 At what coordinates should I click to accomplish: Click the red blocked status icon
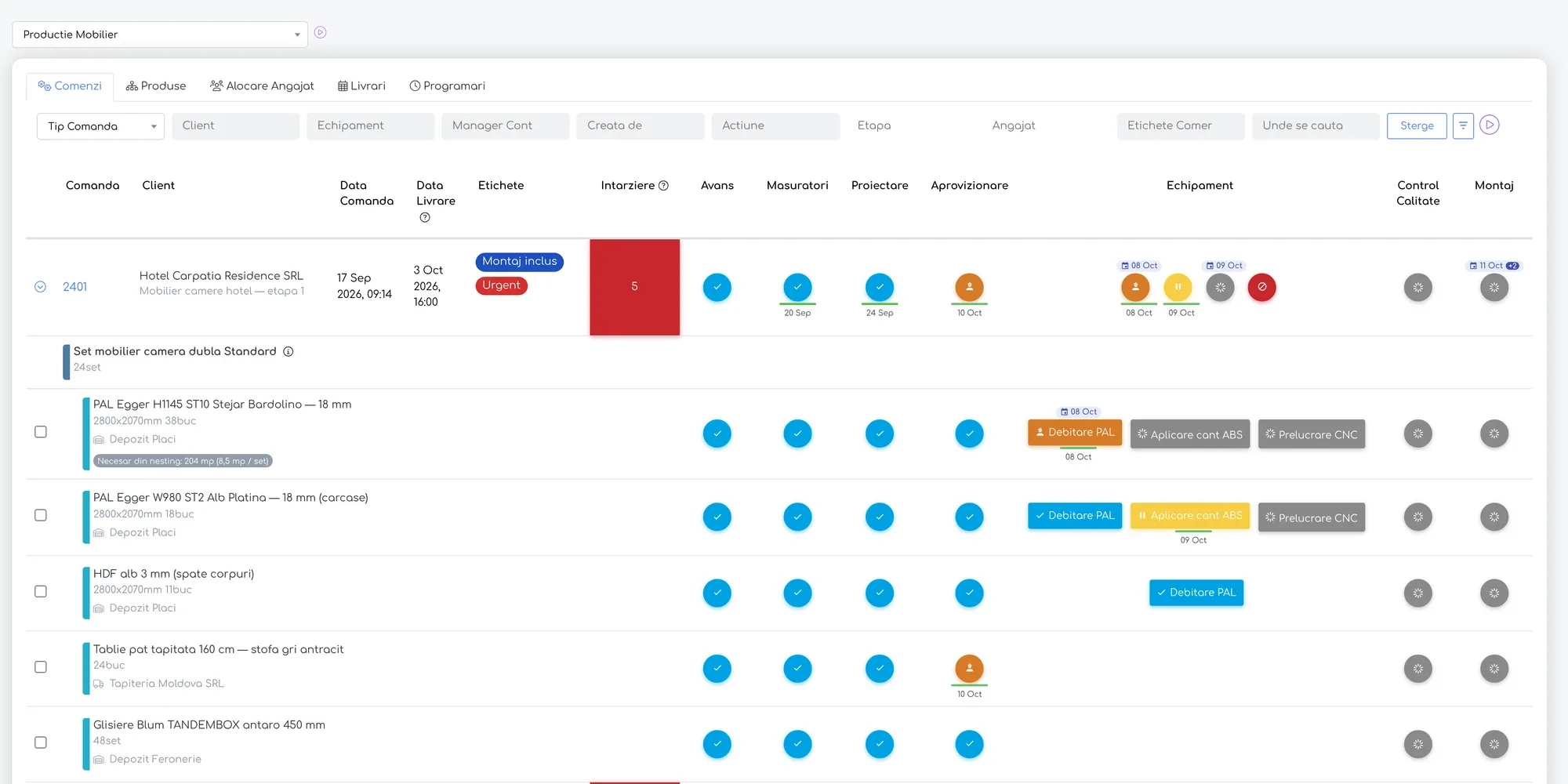1261,287
